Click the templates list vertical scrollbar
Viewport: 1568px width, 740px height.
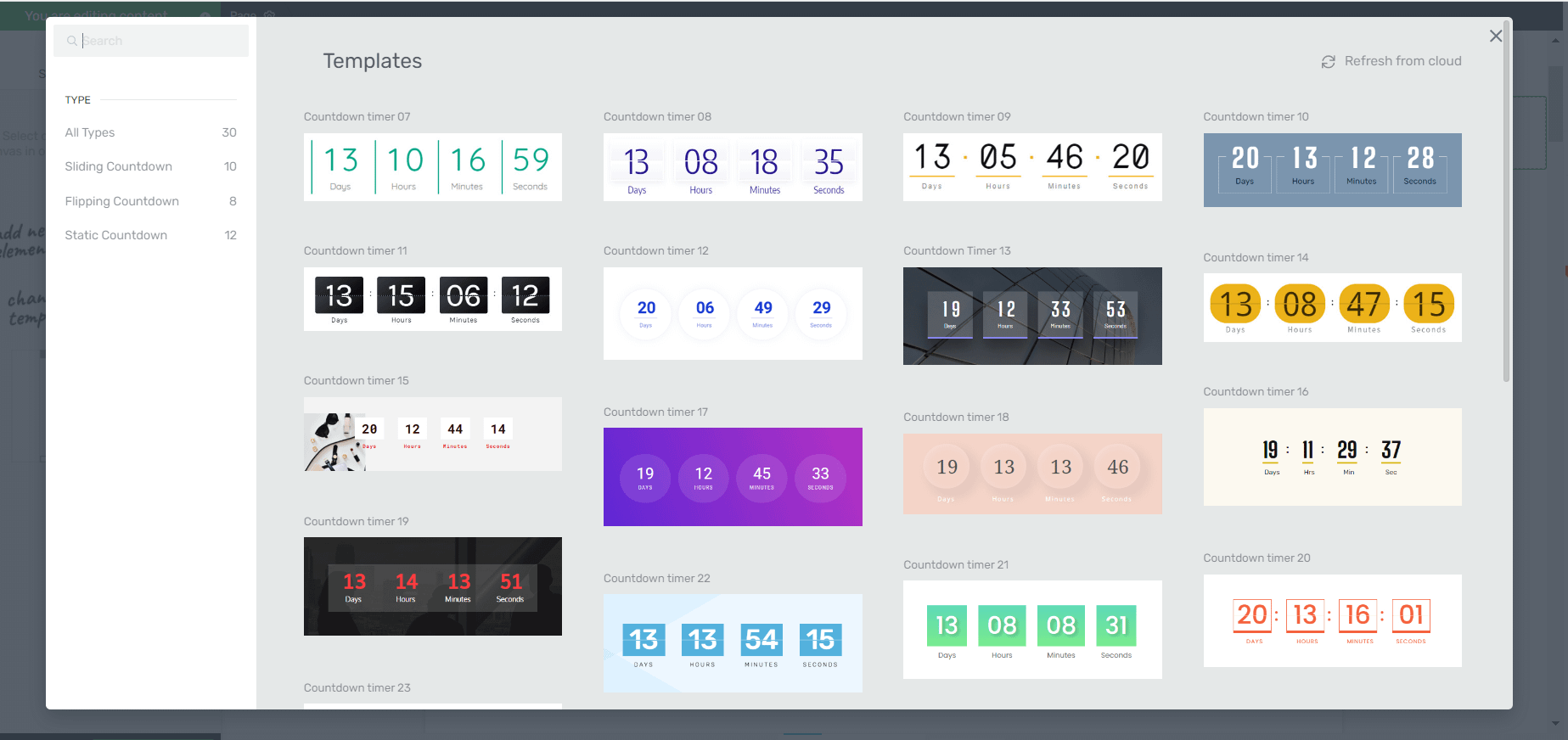pyautogui.click(x=1506, y=204)
